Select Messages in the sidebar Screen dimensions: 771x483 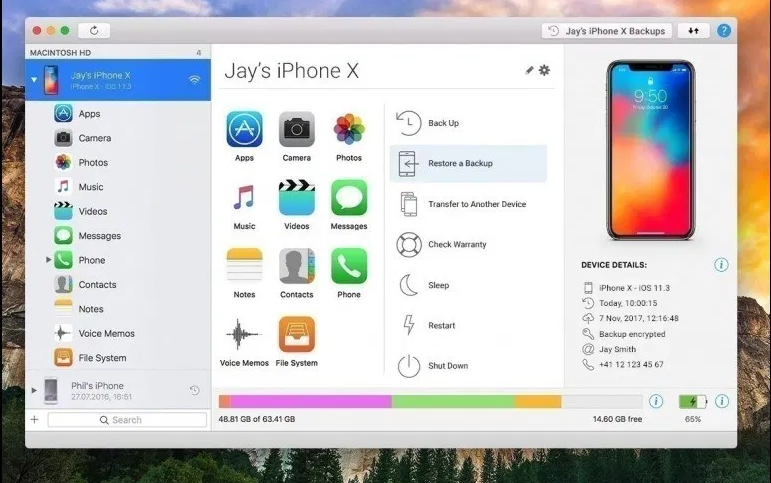99,236
